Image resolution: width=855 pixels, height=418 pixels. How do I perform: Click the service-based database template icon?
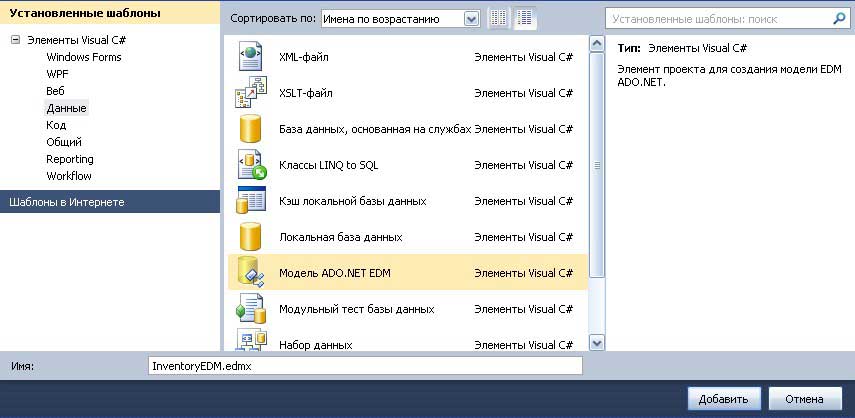pyautogui.click(x=249, y=128)
